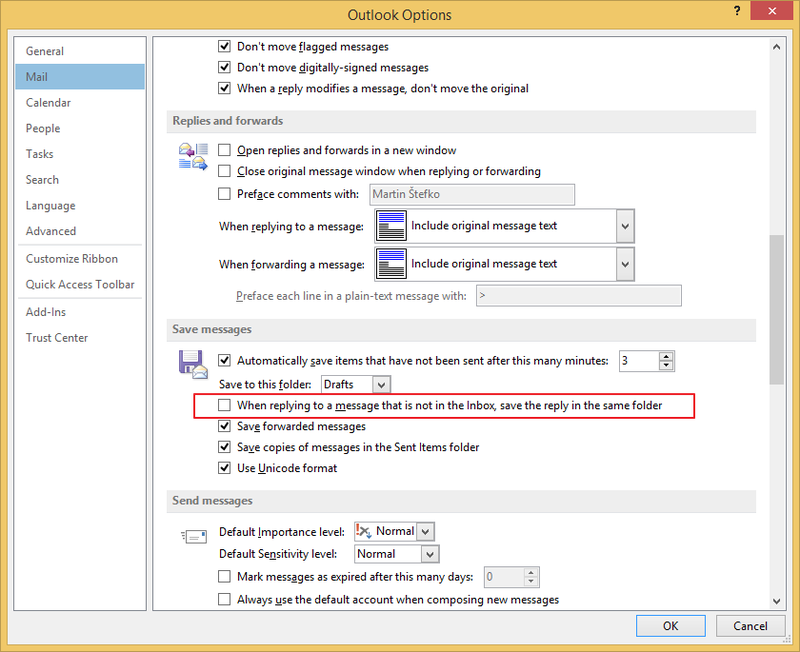
Task: Open the When forwarding a message dropdown
Action: click(625, 264)
